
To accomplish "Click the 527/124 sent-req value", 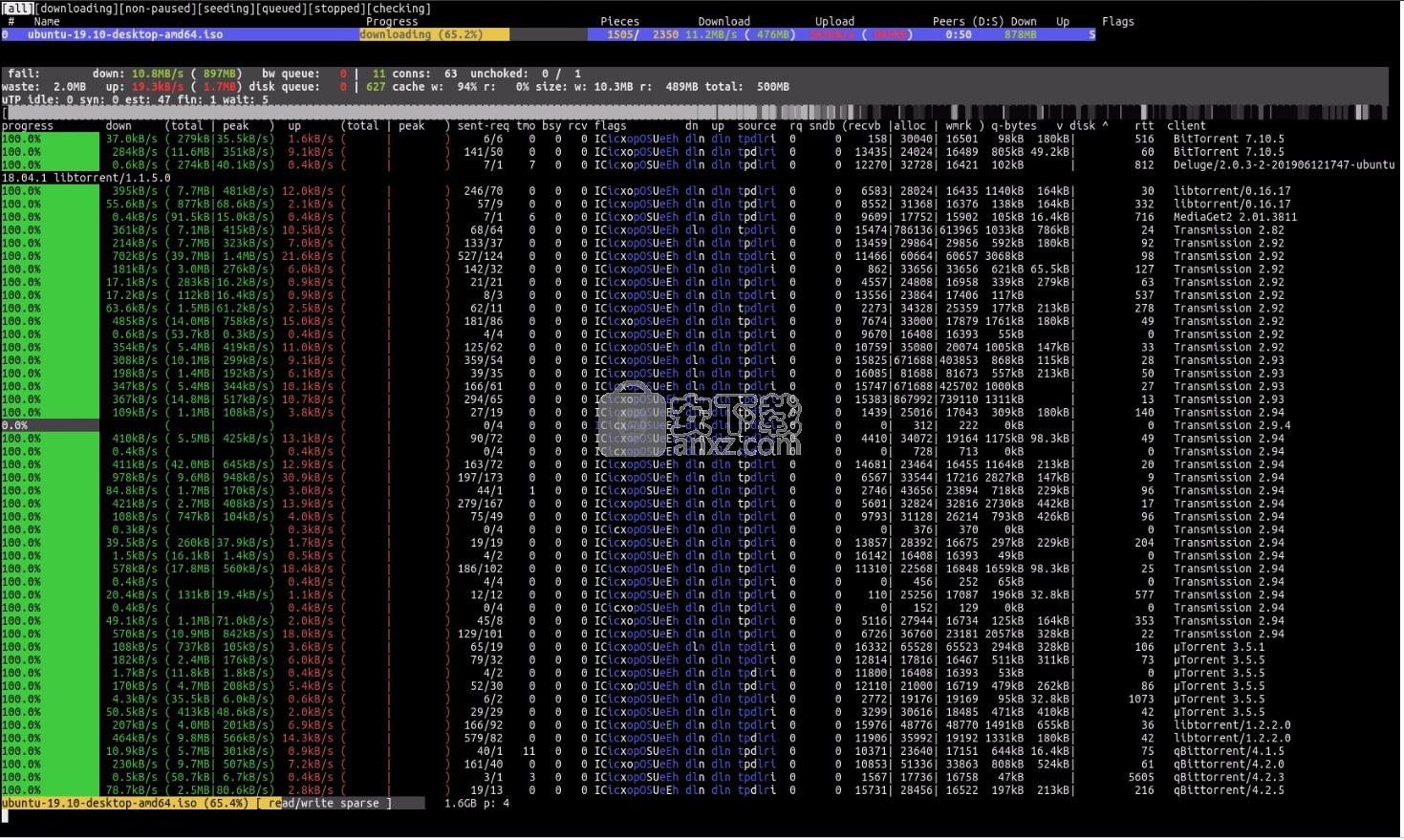I will pyautogui.click(x=480, y=256).
